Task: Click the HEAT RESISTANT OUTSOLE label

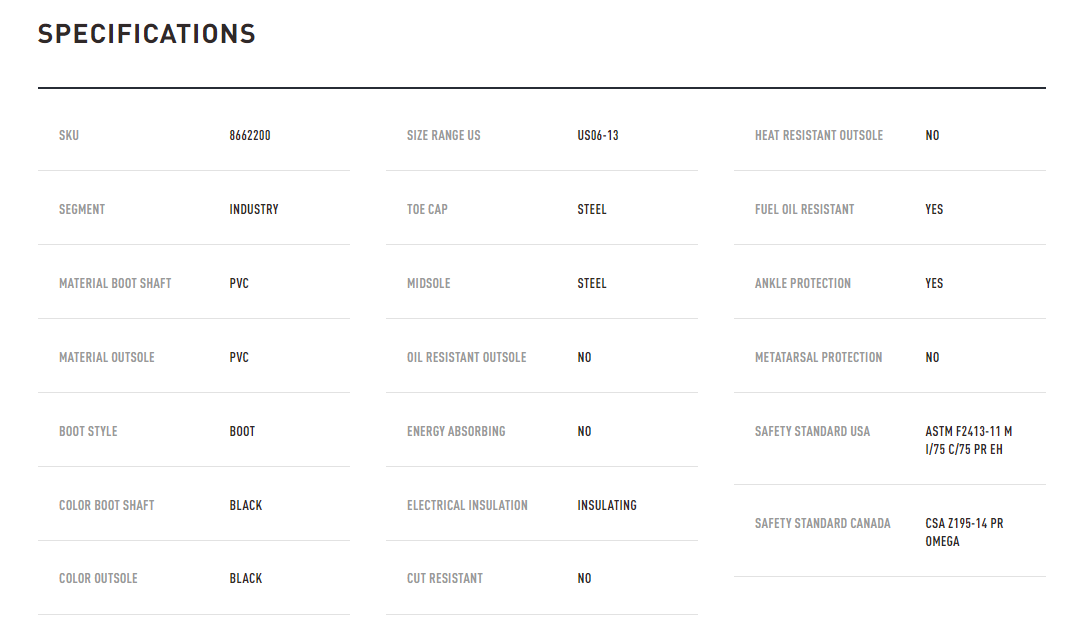Action: coord(819,135)
